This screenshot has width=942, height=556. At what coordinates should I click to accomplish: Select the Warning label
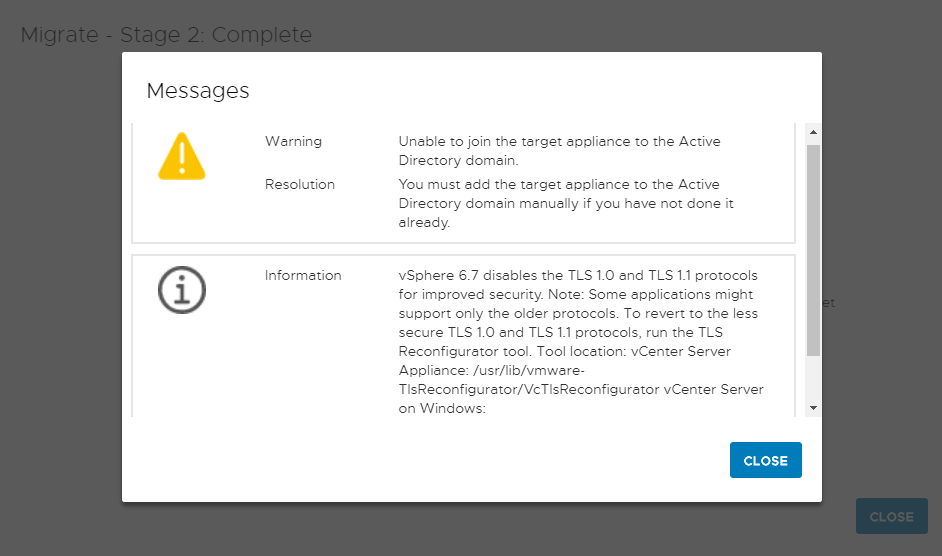pyautogui.click(x=293, y=141)
